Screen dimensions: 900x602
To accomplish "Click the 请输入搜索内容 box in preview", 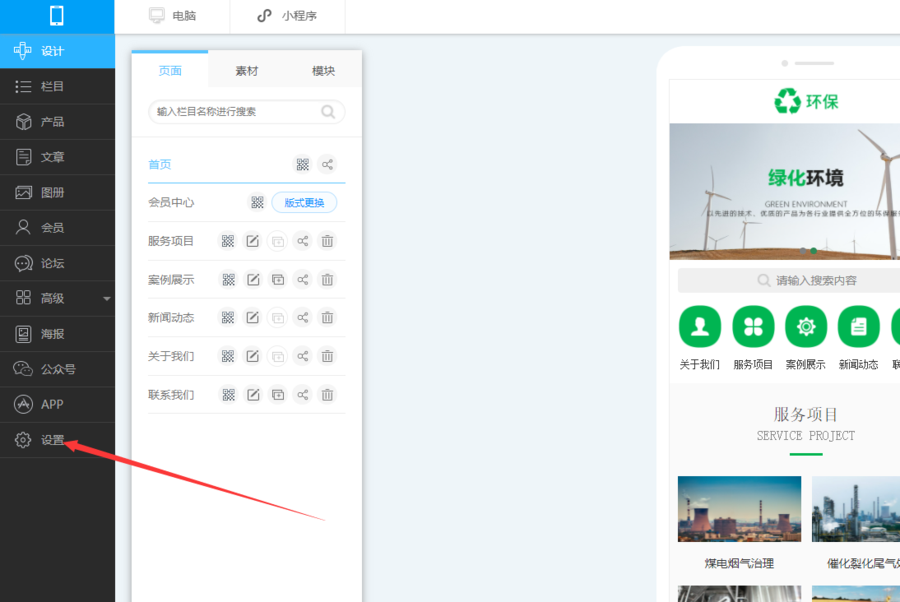I will (x=789, y=280).
